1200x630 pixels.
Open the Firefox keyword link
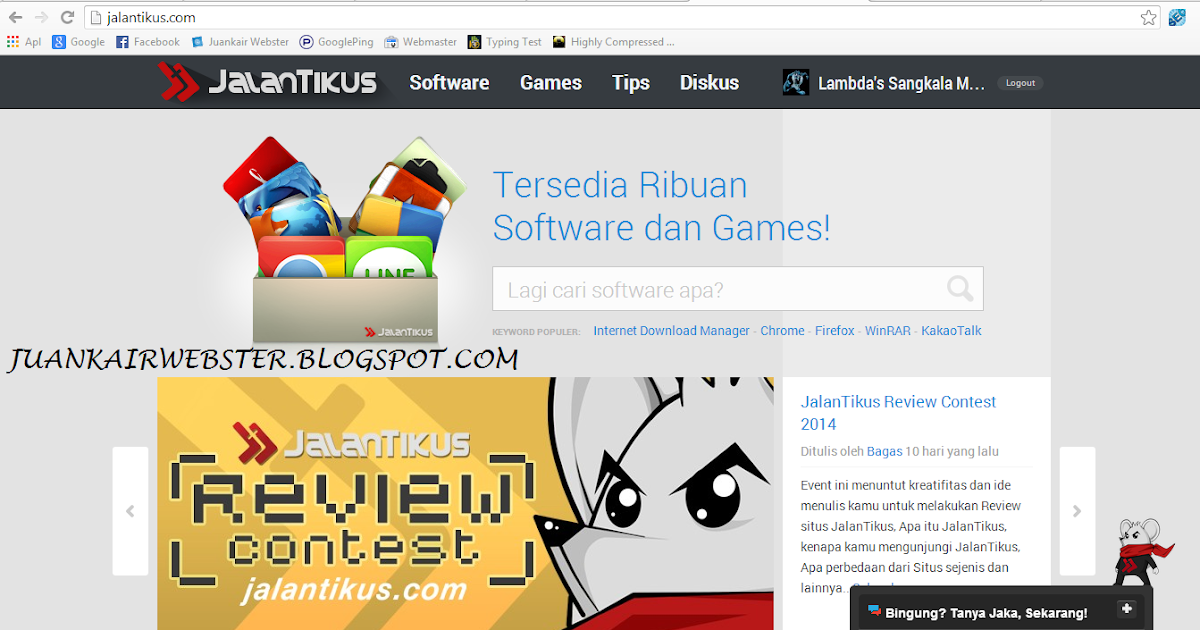coord(835,330)
